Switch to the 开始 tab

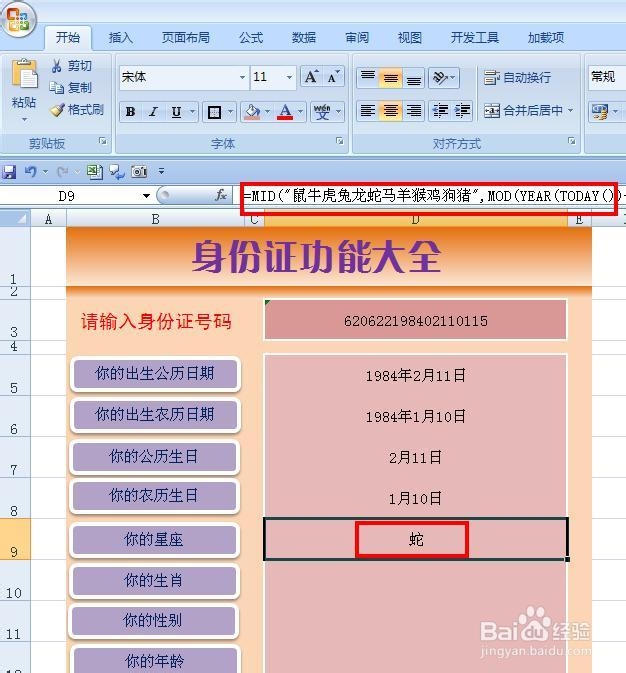pos(68,38)
